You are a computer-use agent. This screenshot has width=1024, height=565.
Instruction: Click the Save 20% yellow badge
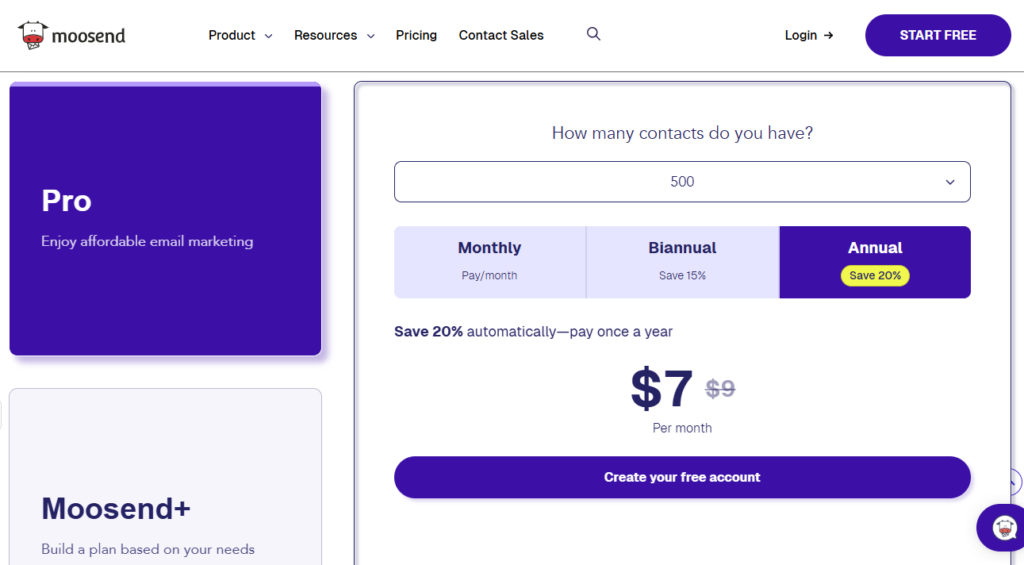(x=874, y=276)
